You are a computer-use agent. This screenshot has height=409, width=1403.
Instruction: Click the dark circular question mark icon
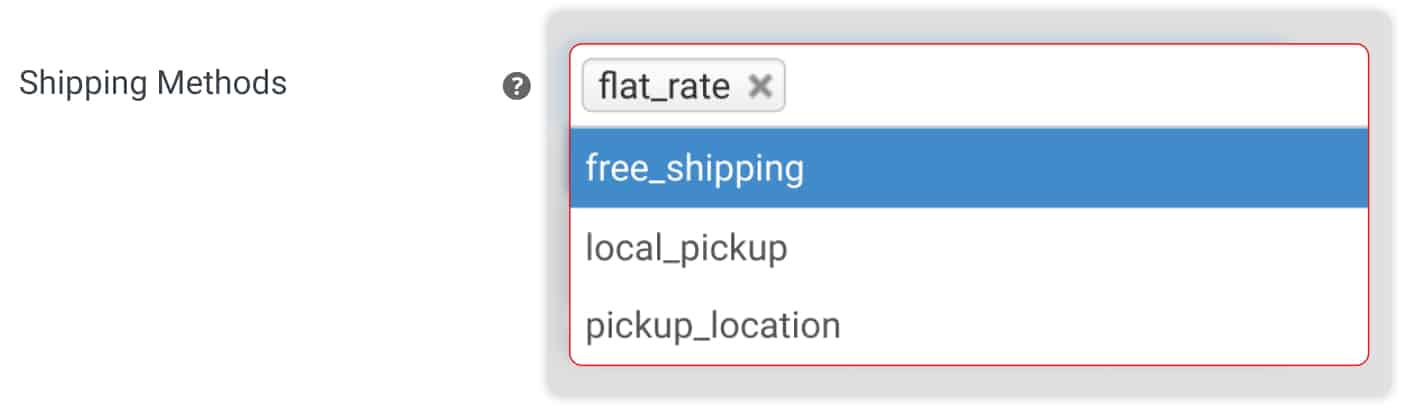coord(516,87)
